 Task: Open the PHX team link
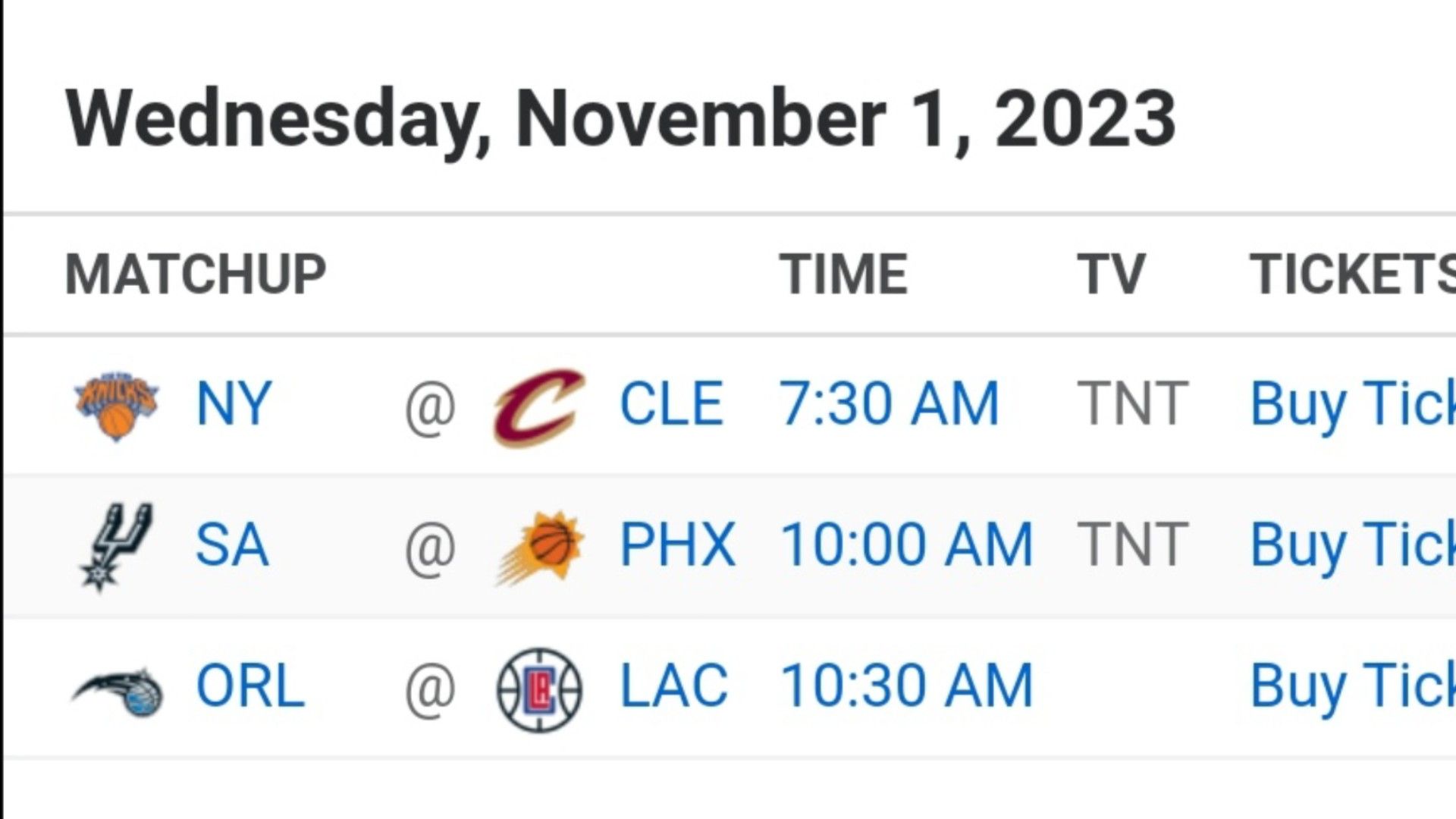(678, 544)
